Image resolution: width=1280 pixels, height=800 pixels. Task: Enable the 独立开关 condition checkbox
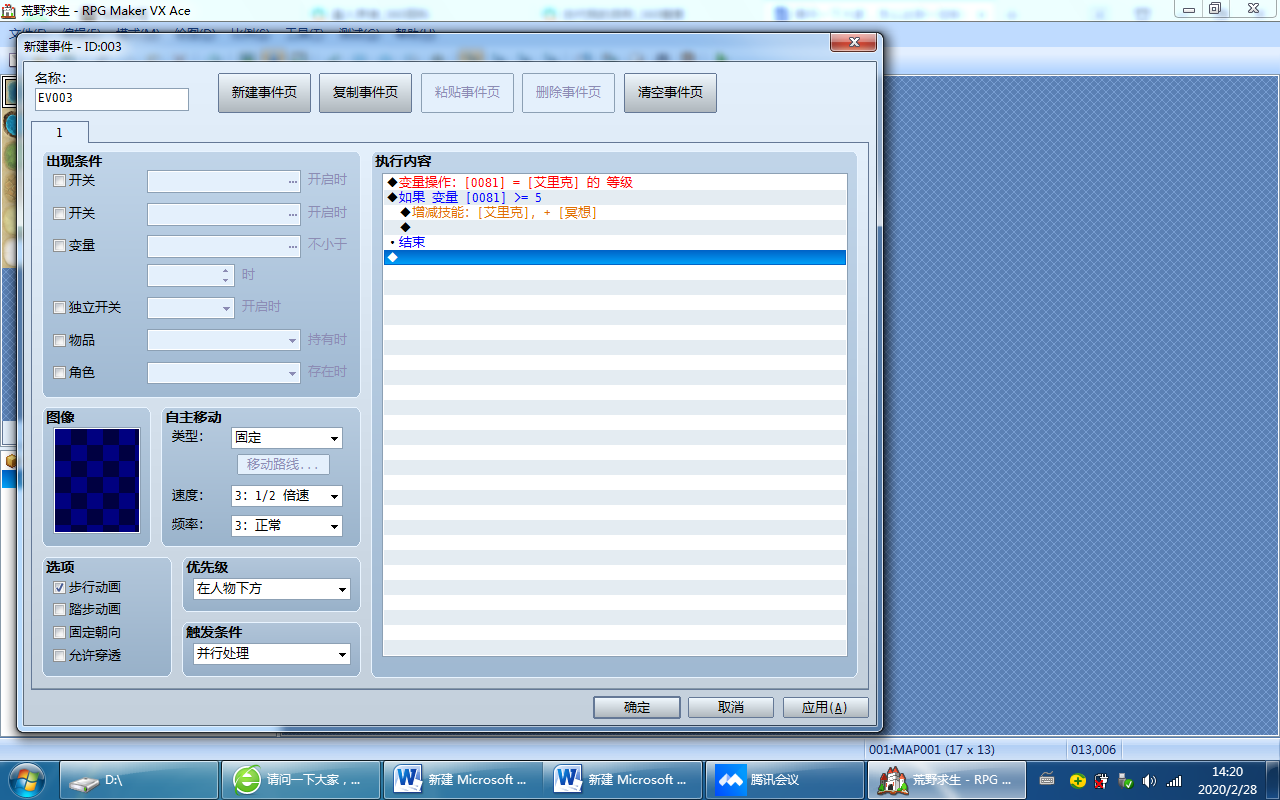[x=60, y=307]
